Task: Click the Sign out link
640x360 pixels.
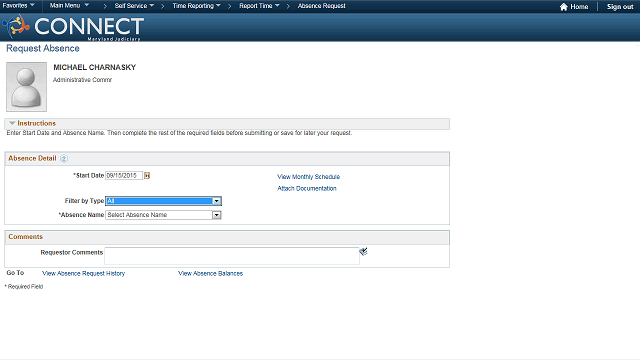Action: (620, 7)
